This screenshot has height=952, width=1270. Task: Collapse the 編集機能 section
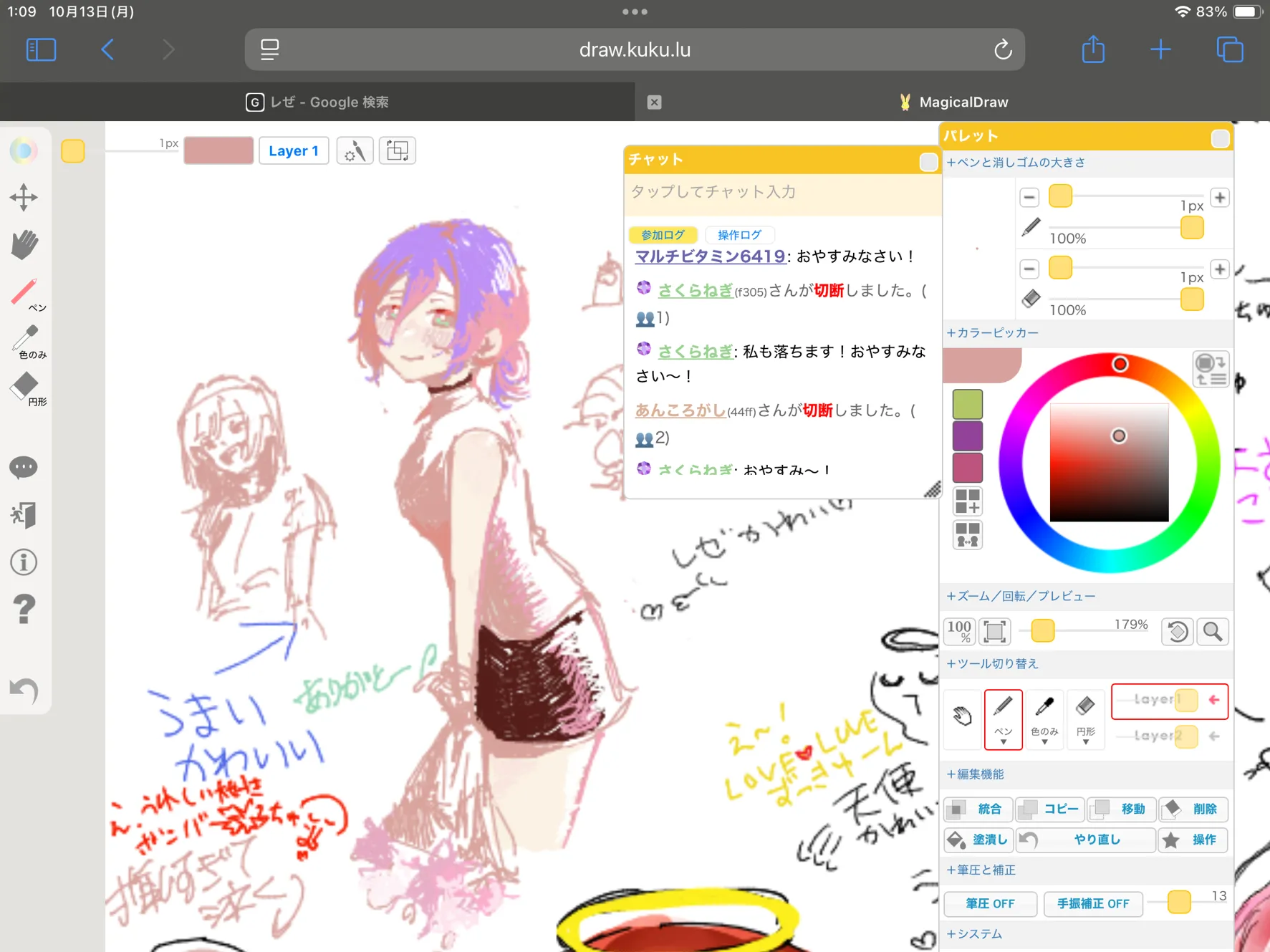[975, 774]
